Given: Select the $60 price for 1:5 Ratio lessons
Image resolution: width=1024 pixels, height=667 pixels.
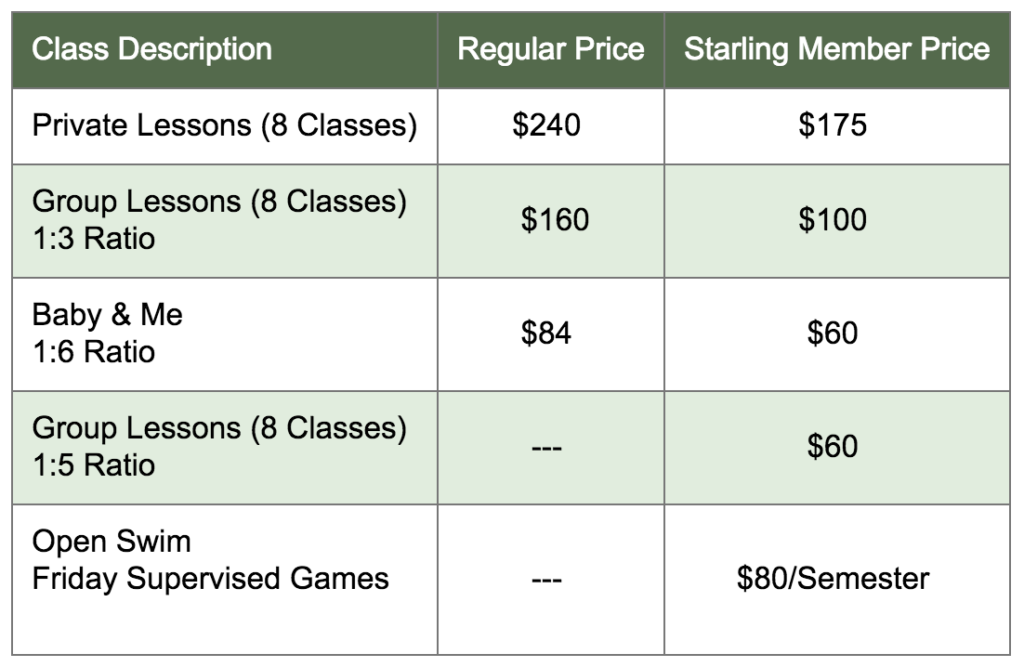Looking at the screenshot, I should 837,448.
